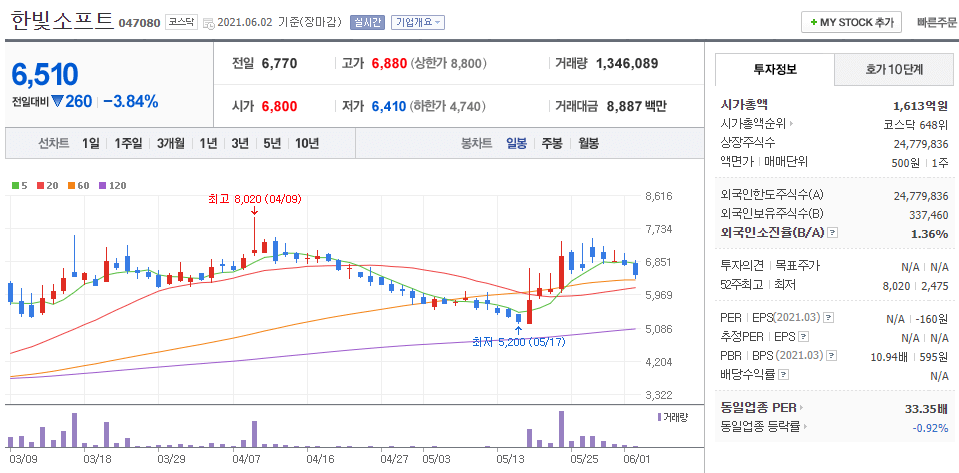Click the help icon next to 추정PER EPS
The width and height of the screenshot is (959, 473).
804,337
